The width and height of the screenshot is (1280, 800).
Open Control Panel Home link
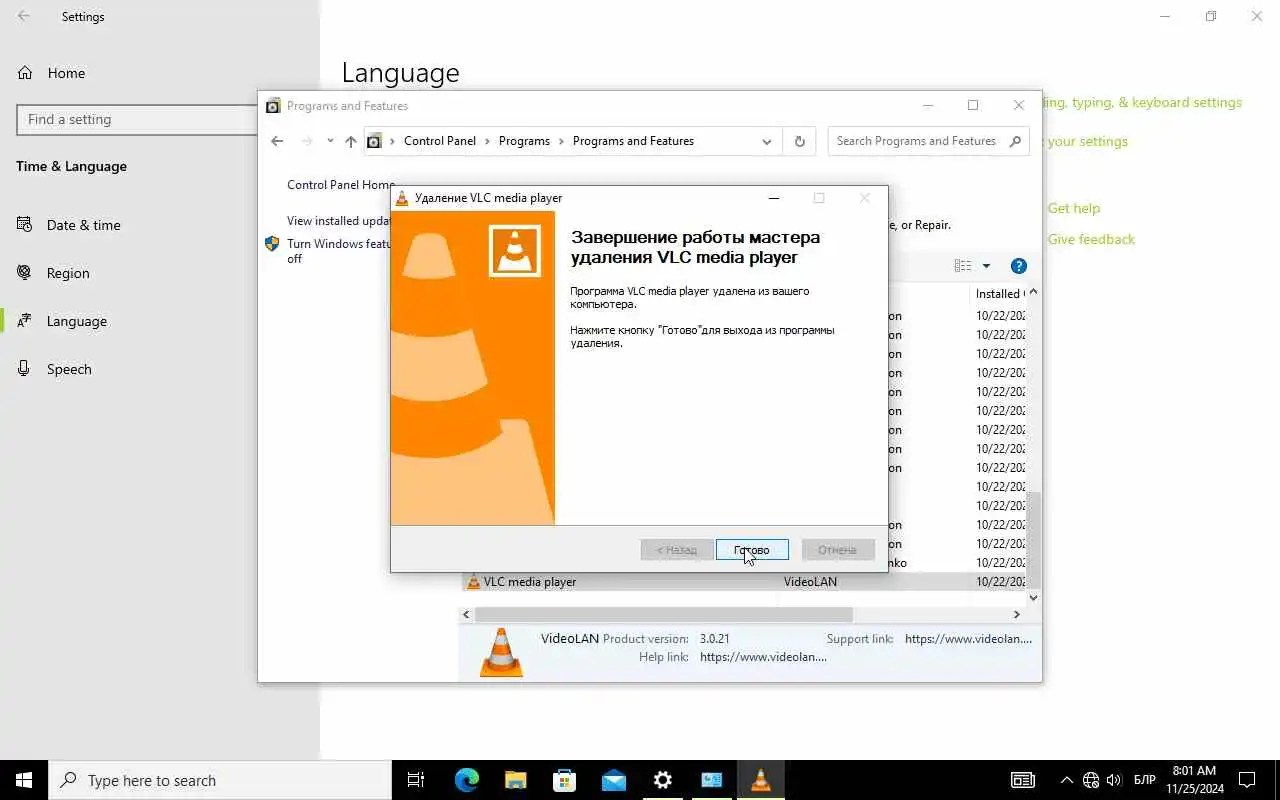pos(341,185)
